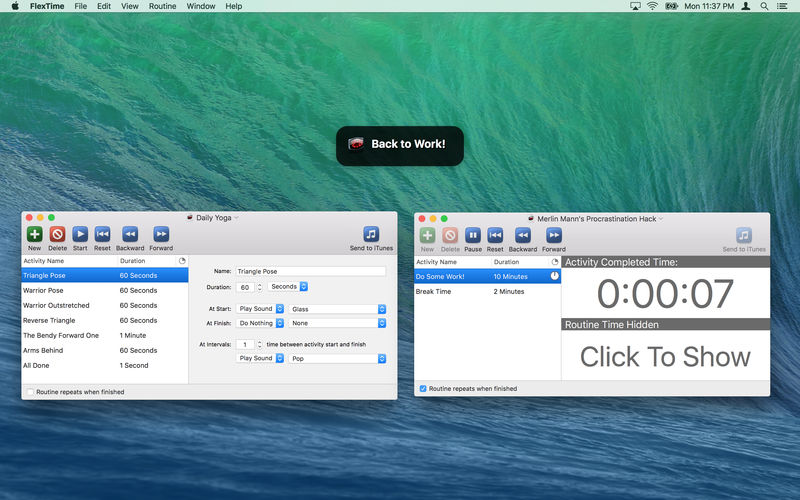Step Backward in Procrastination Hack window
Screen dimensions: 800x500
[522, 236]
